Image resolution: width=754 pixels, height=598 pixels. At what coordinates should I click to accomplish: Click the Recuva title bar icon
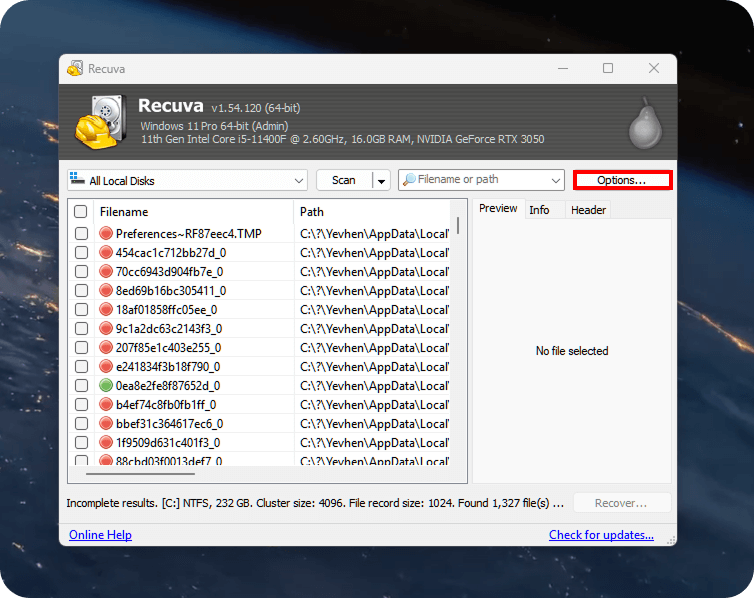(75, 68)
